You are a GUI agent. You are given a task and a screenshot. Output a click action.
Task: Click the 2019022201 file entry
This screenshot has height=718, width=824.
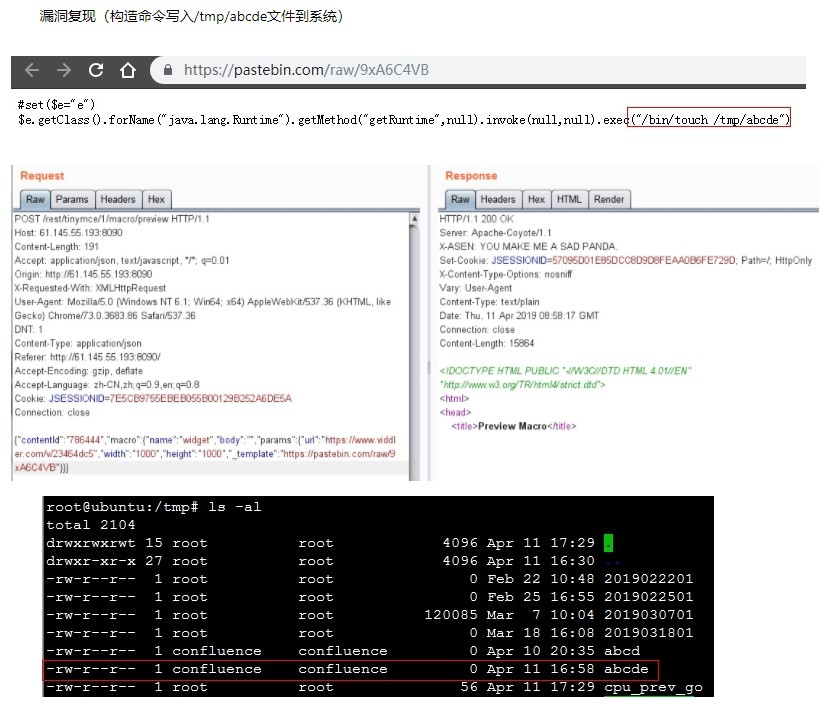(x=648, y=579)
